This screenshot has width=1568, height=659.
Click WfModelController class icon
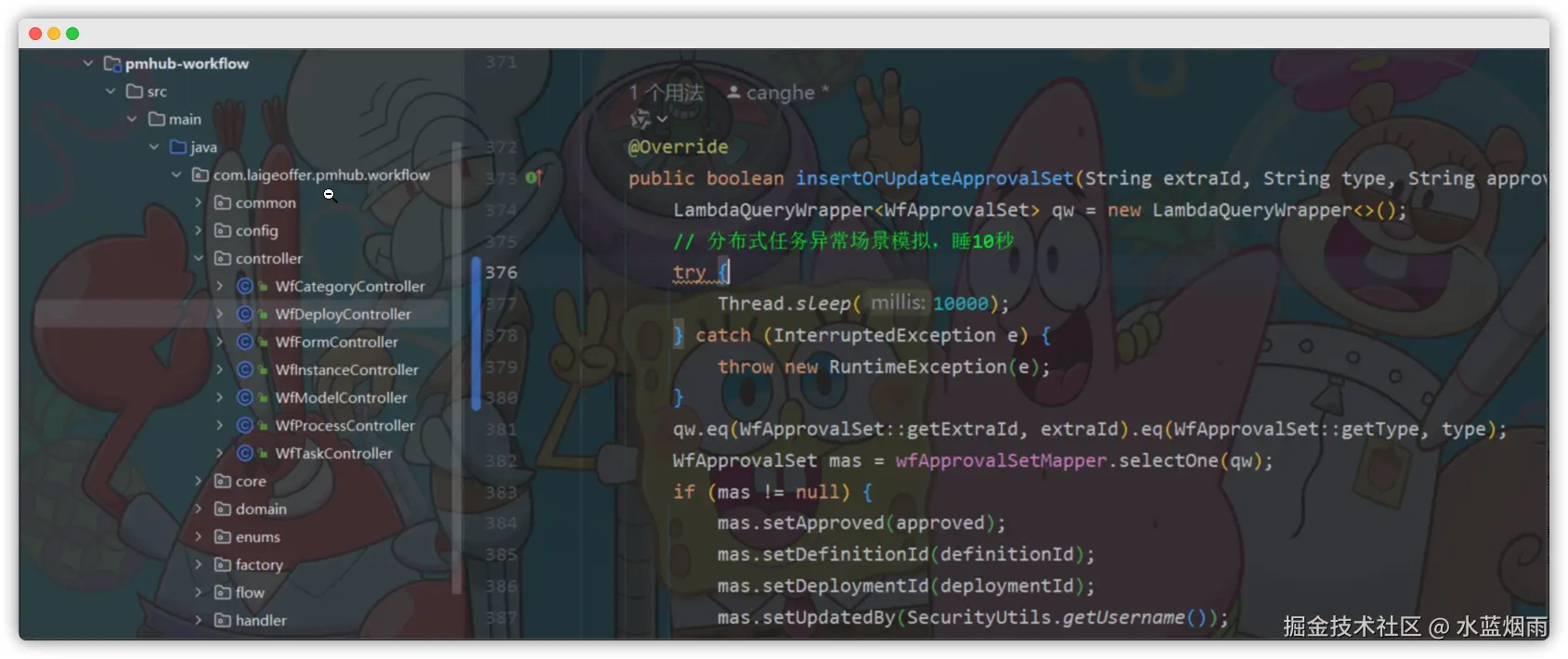(245, 397)
